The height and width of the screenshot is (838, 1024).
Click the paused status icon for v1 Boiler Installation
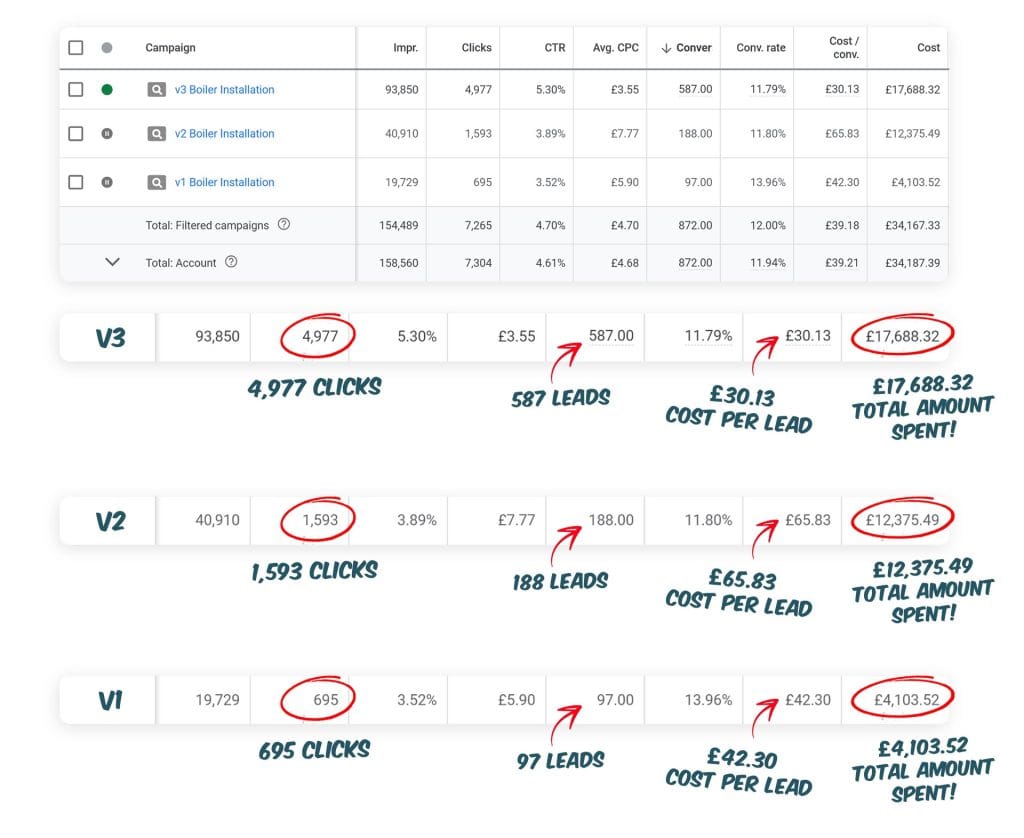pos(107,183)
